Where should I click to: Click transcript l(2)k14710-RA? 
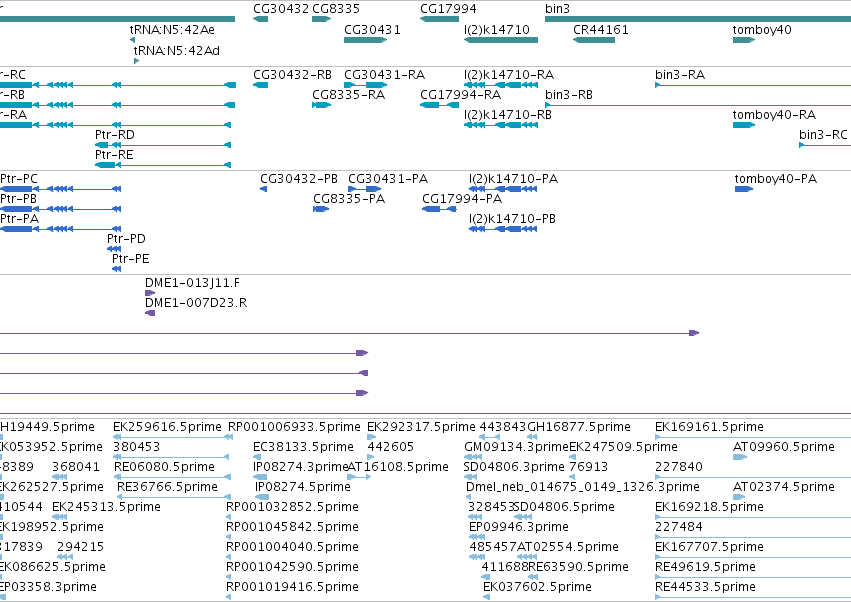[x=501, y=85]
